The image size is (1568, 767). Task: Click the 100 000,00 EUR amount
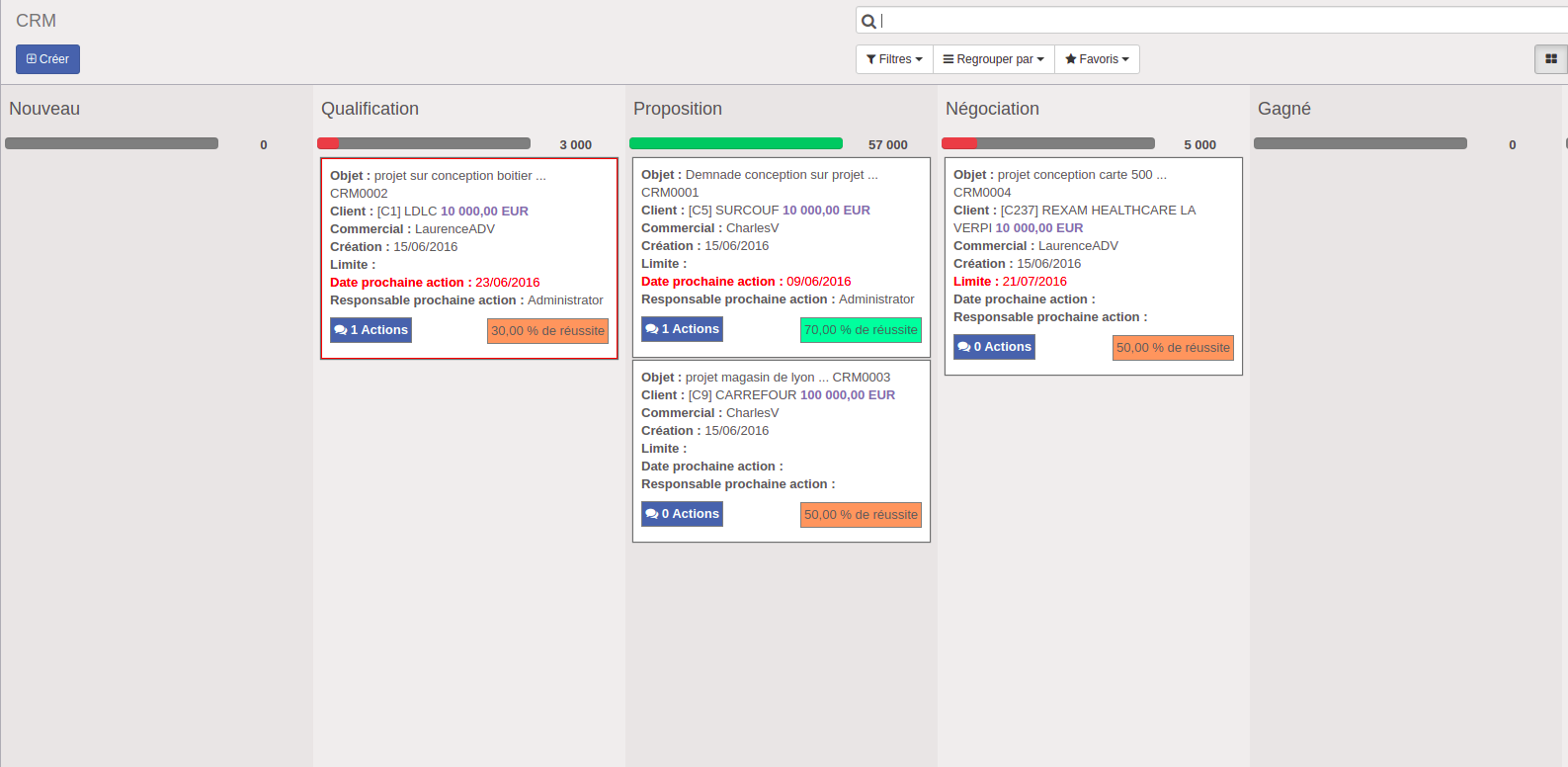tap(848, 395)
